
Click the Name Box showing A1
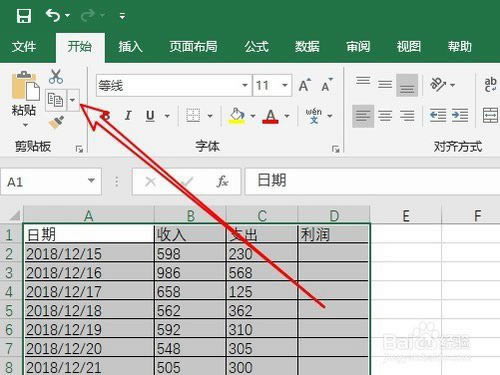click(x=51, y=182)
